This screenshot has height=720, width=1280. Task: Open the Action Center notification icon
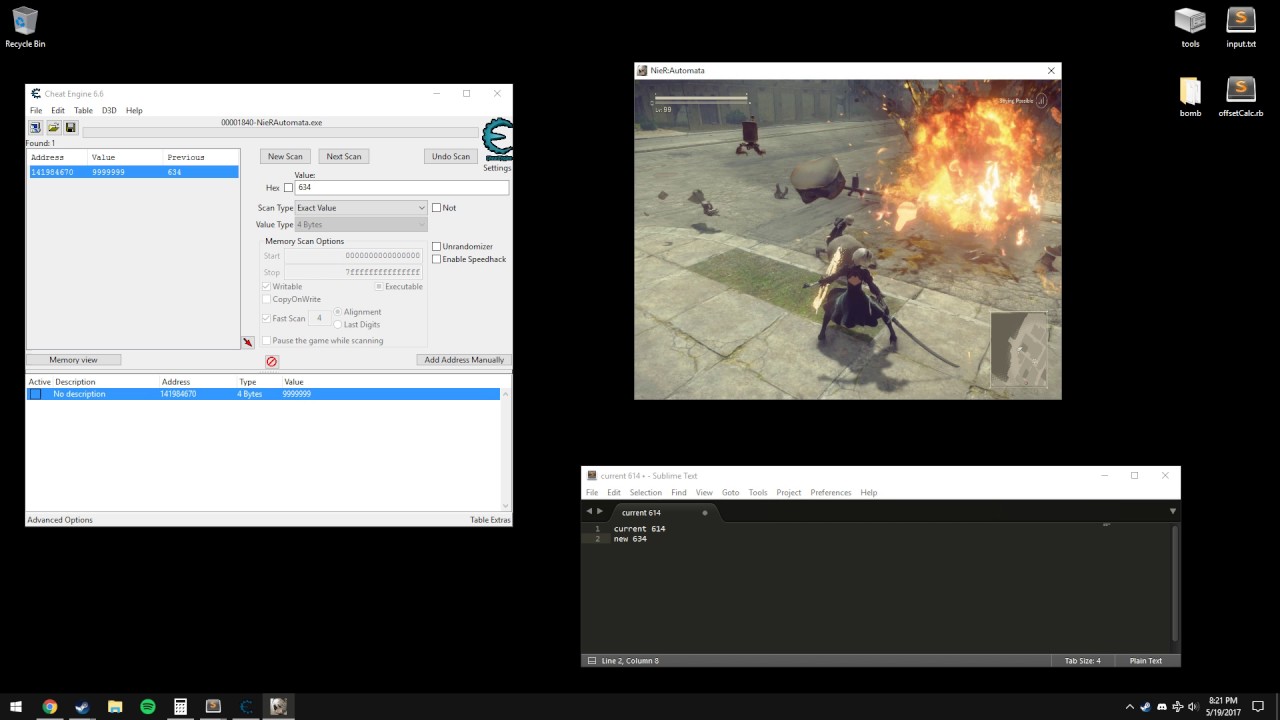pyautogui.click(x=1258, y=707)
